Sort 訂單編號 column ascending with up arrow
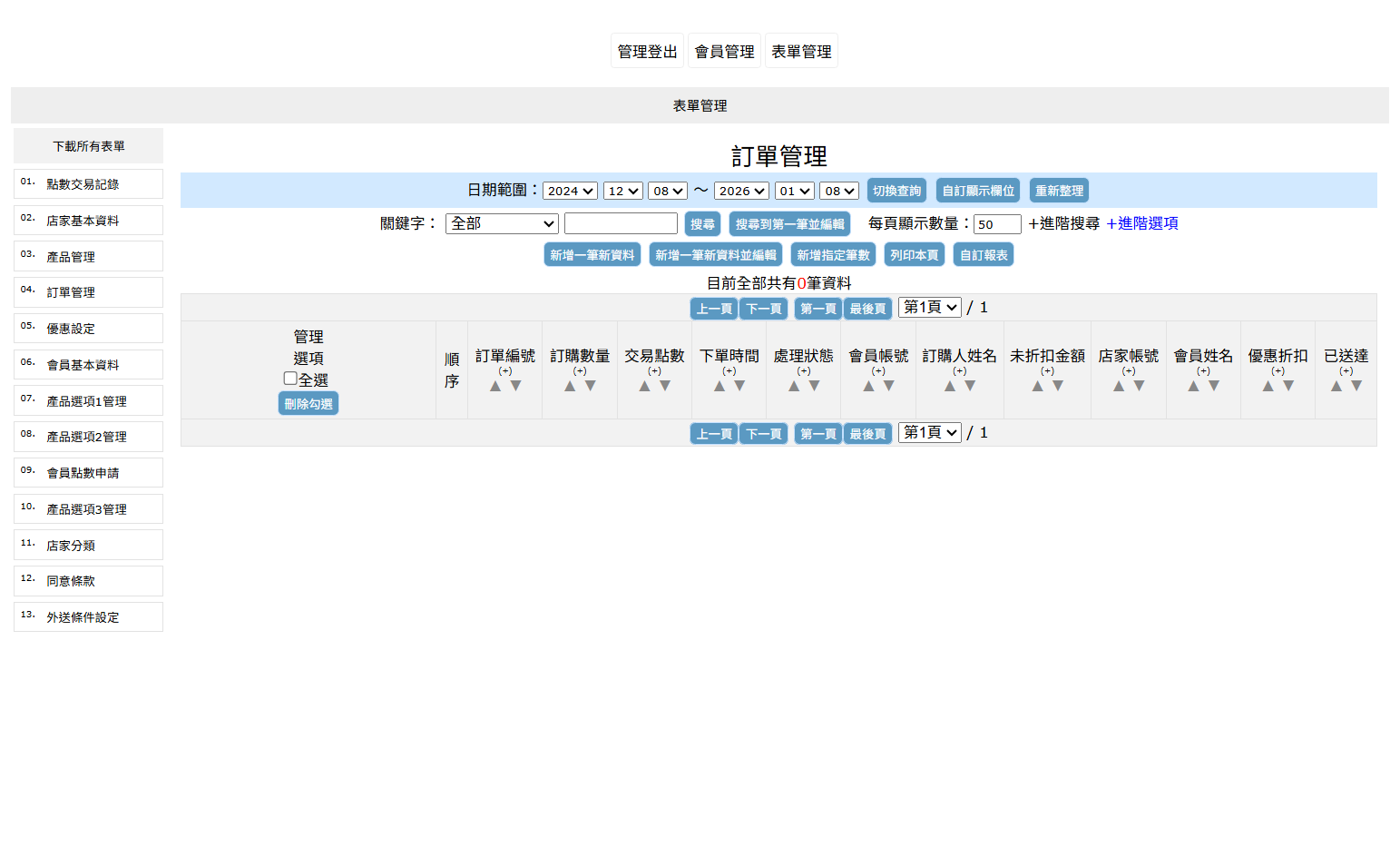 coord(495,386)
